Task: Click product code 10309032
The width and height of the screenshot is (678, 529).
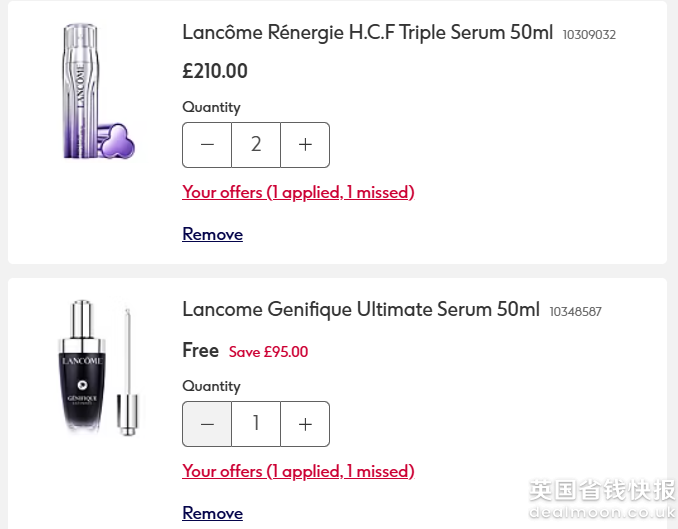Action: click(589, 35)
